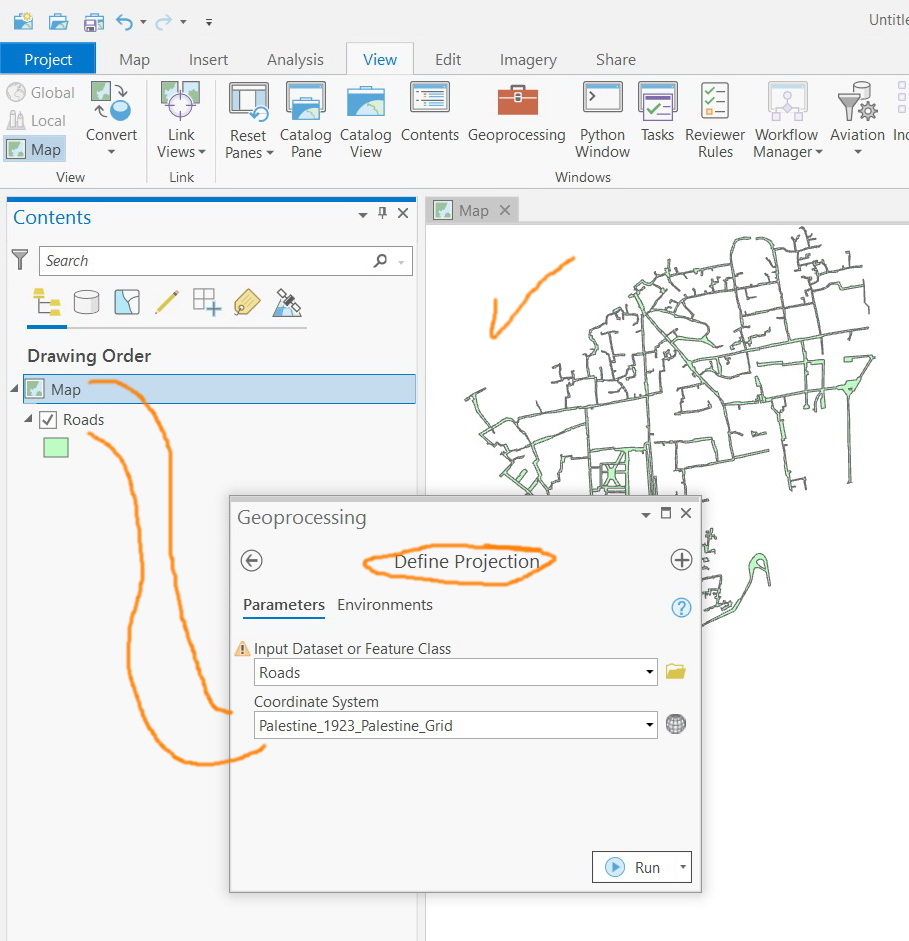Switch to the Edit ribbon tab
This screenshot has width=909, height=941.
coord(448,59)
